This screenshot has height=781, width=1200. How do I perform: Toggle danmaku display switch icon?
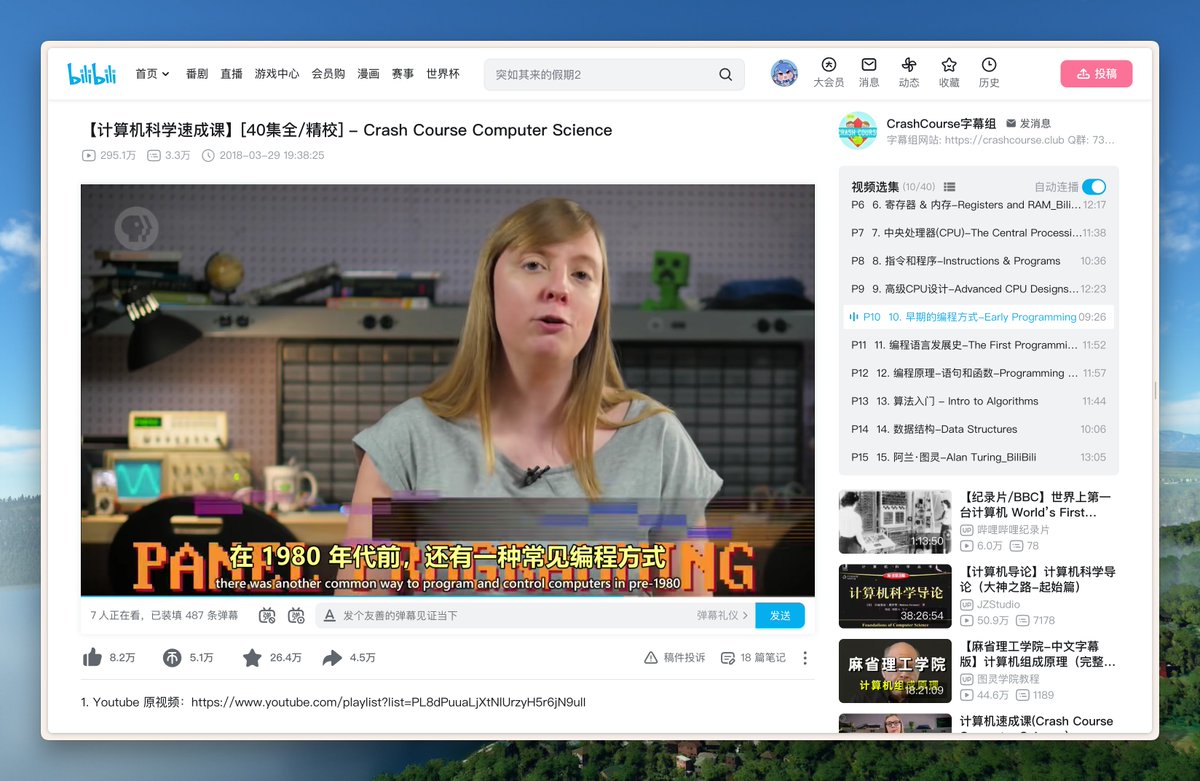[x=267, y=616]
